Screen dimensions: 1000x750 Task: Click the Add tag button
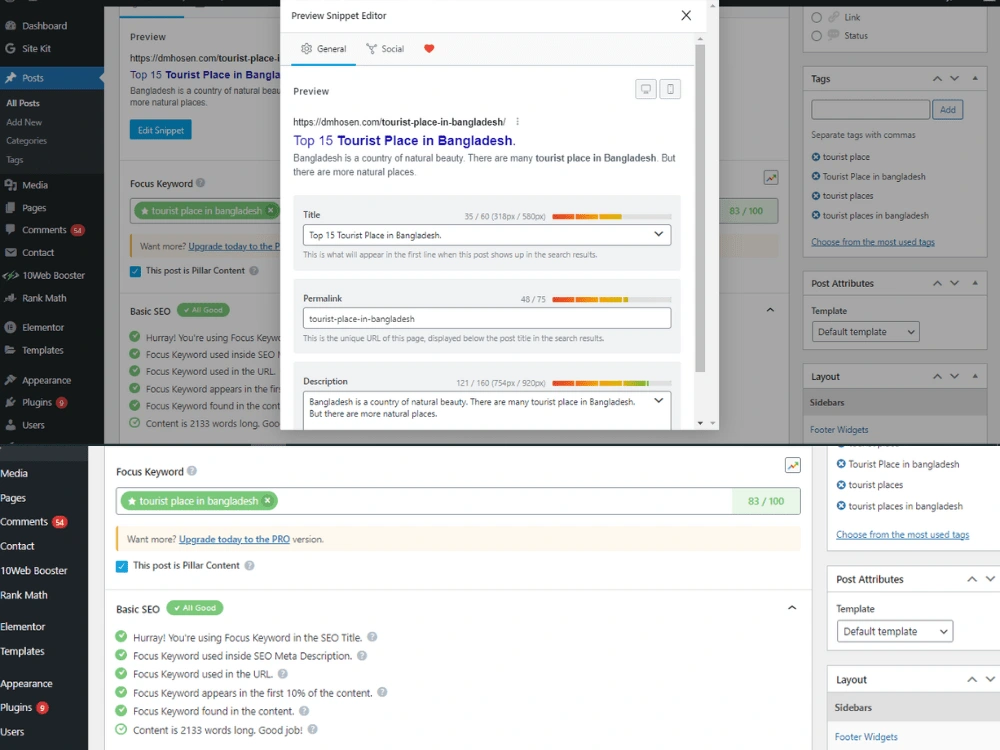(948, 110)
